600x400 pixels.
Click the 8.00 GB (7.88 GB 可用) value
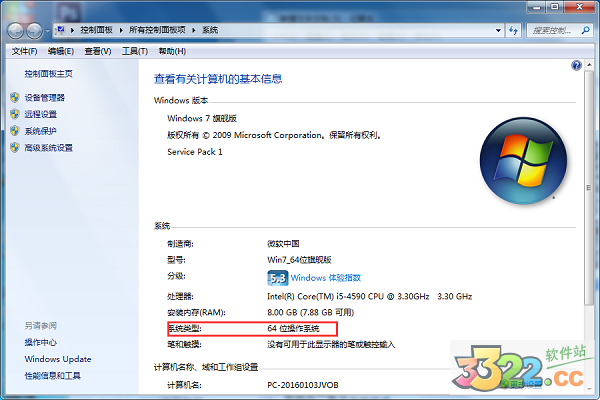(x=311, y=312)
